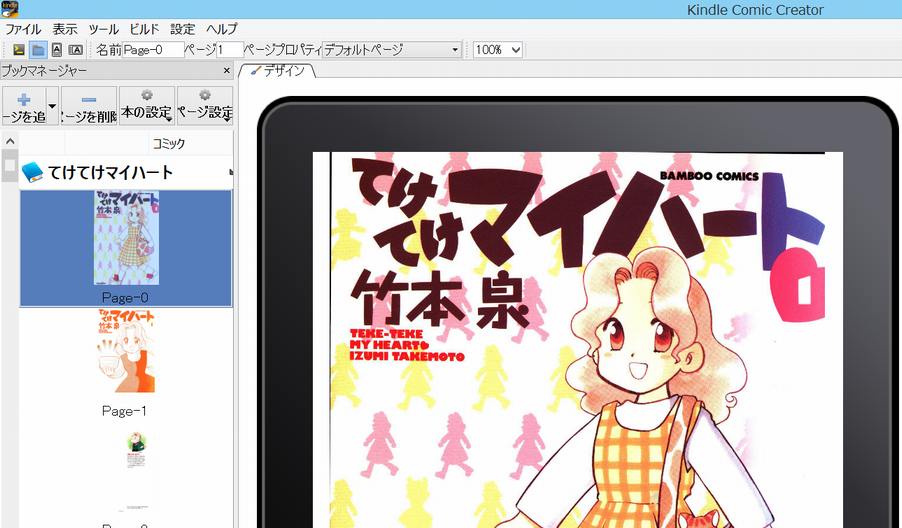Open the ツール menu
Screen dimensions: 902x528
(x=103, y=29)
